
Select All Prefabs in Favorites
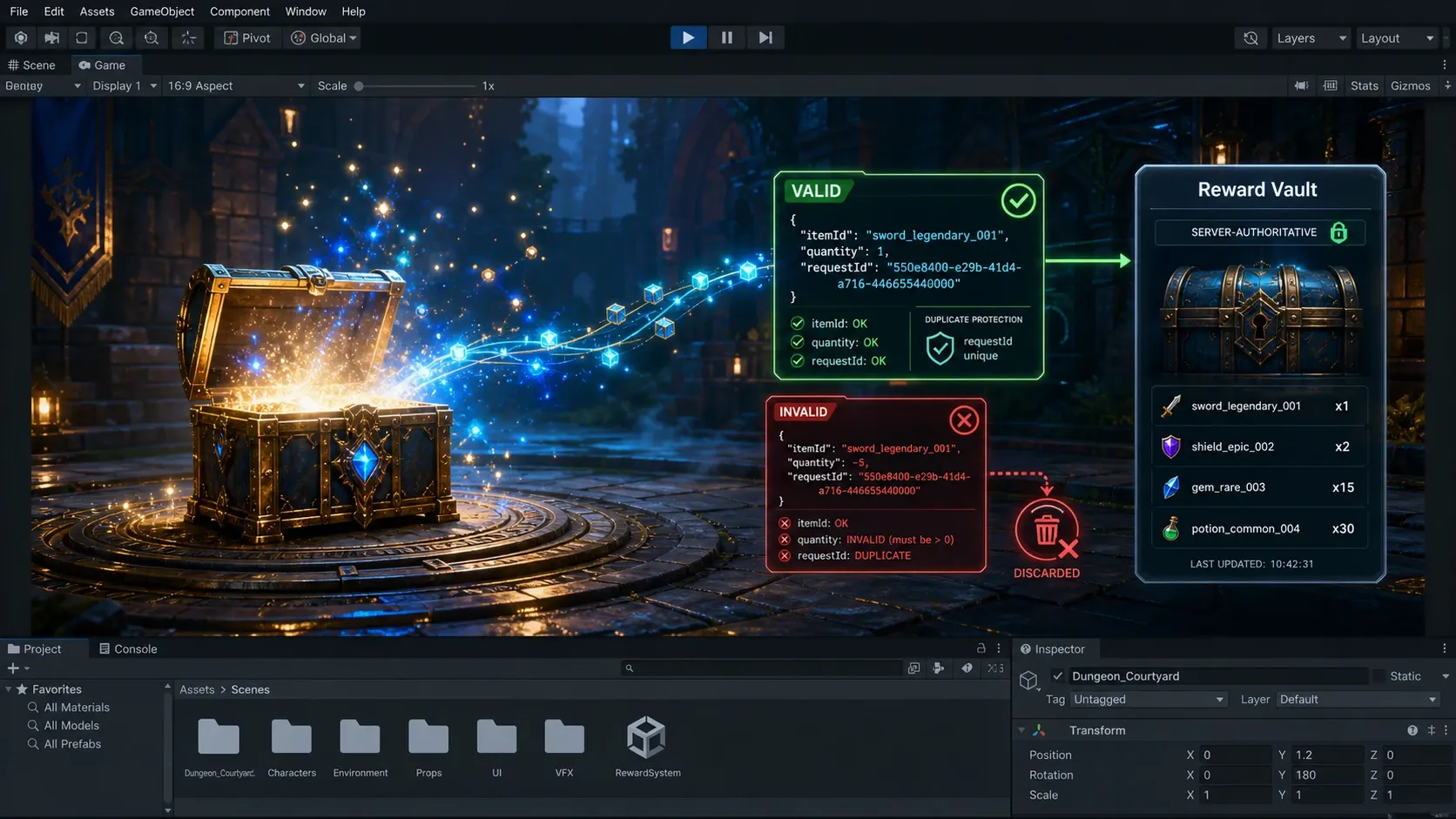(x=72, y=744)
